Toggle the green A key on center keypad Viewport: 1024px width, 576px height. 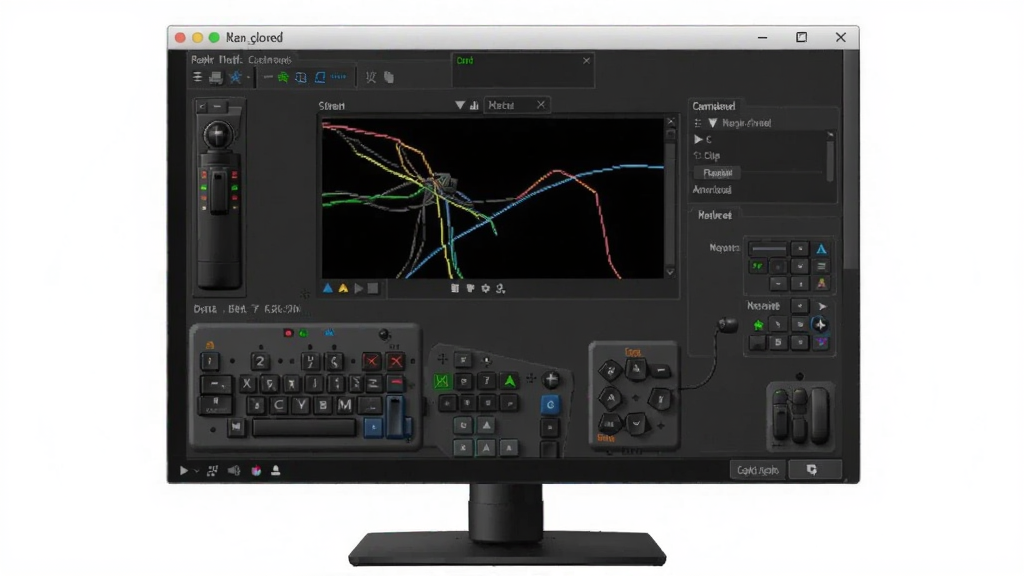tap(509, 381)
